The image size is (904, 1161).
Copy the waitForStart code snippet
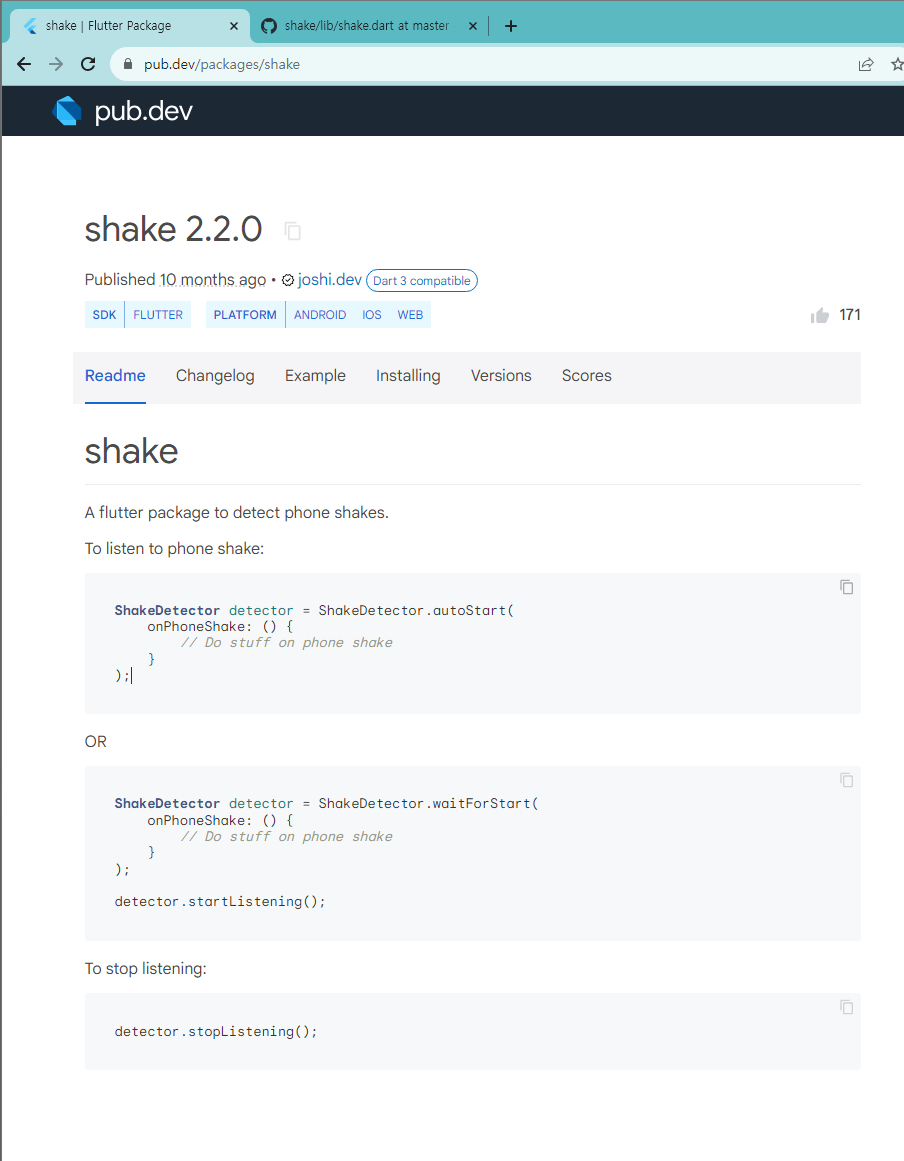click(x=846, y=780)
